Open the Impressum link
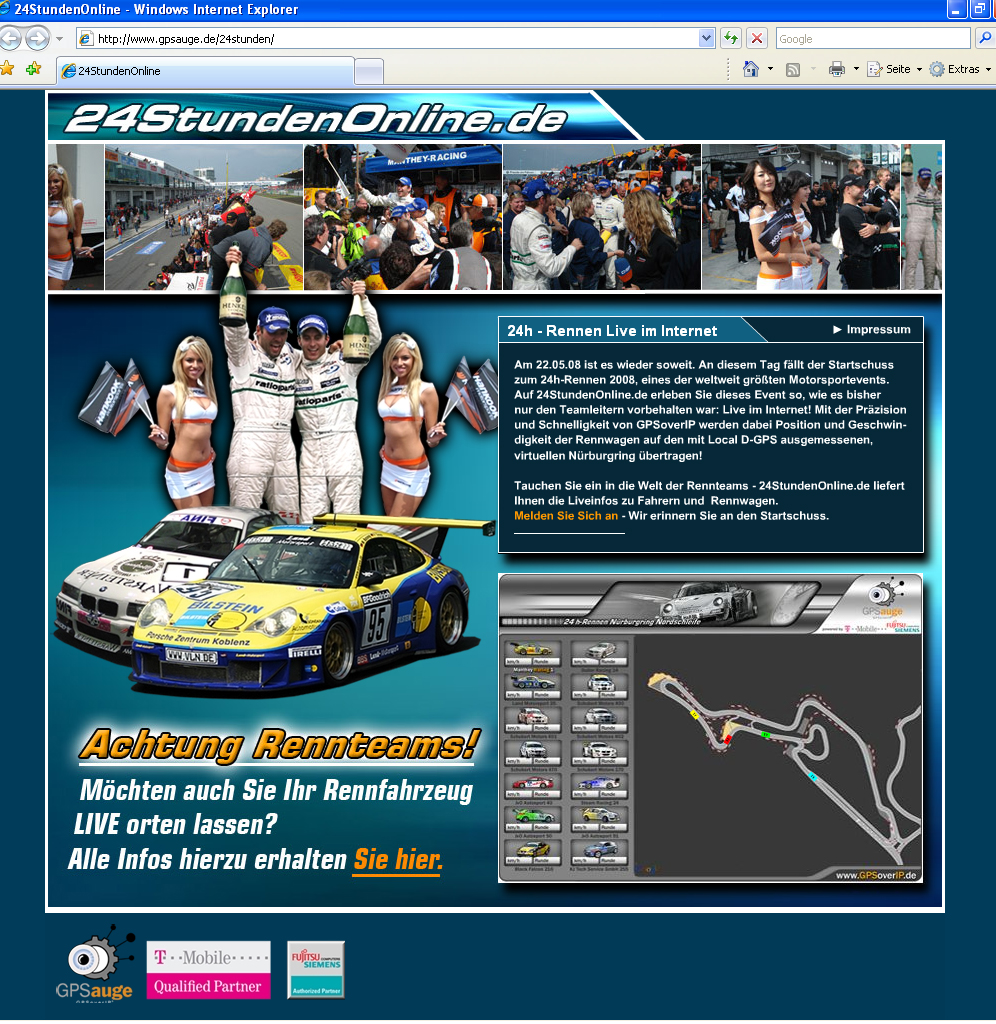The image size is (996, 1024). 872,330
